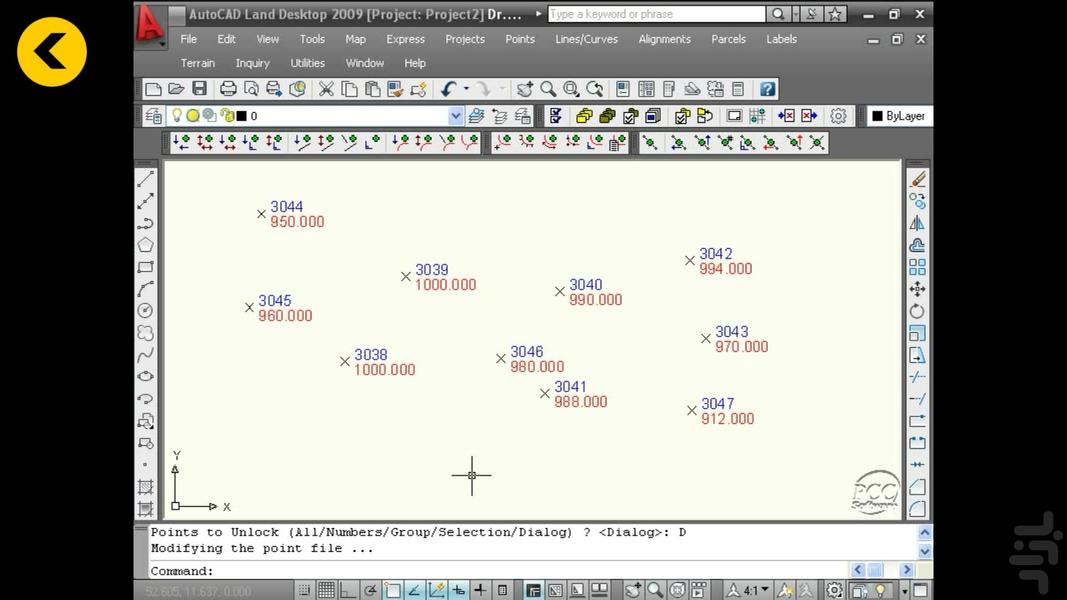1067x600 pixels.
Task: Select the Rectangle tool
Action: [145, 266]
